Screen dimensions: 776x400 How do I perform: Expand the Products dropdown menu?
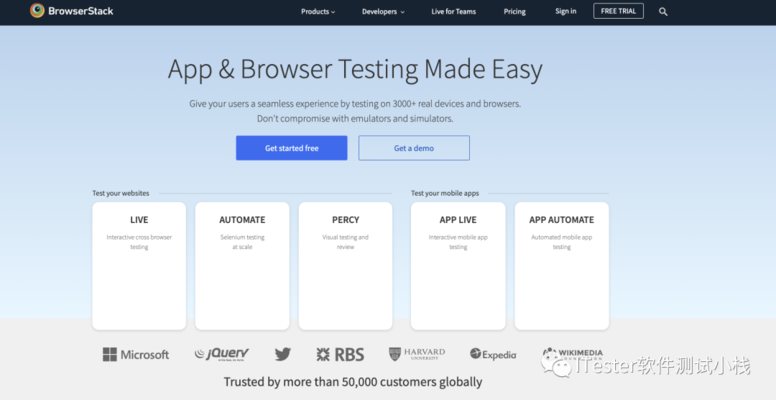(x=318, y=12)
